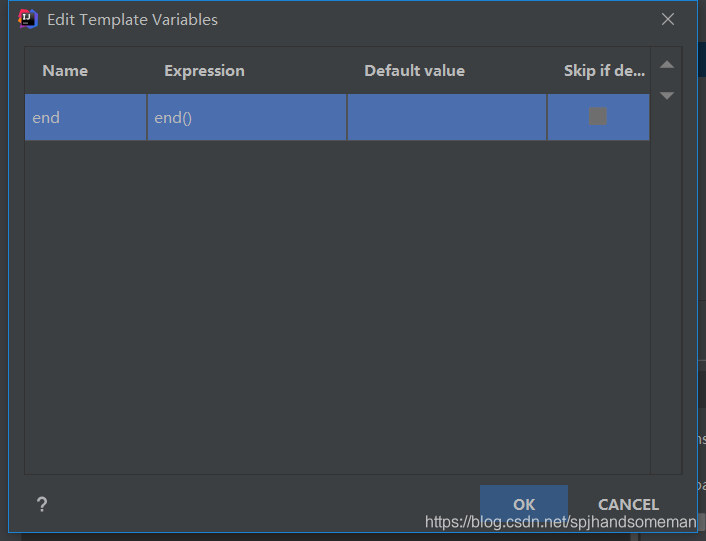Open the end() expression dropdown cell
Image resolution: width=706 pixels, height=541 pixels.
[247, 117]
